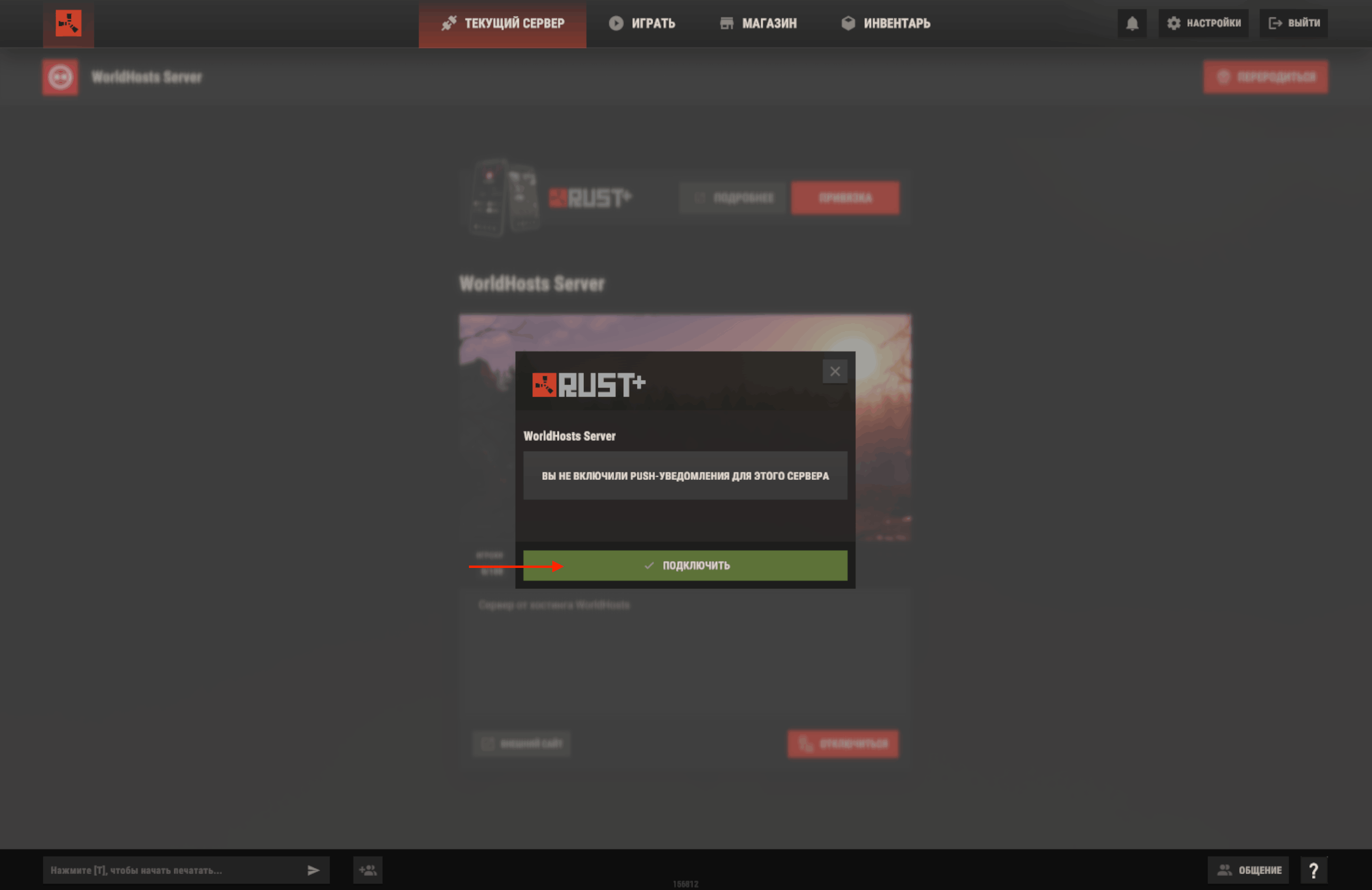Viewport: 1372px width, 890px height.
Task: Click the red ПЕРЕРОДИТЬСЯ respawn button
Action: [x=1266, y=77]
